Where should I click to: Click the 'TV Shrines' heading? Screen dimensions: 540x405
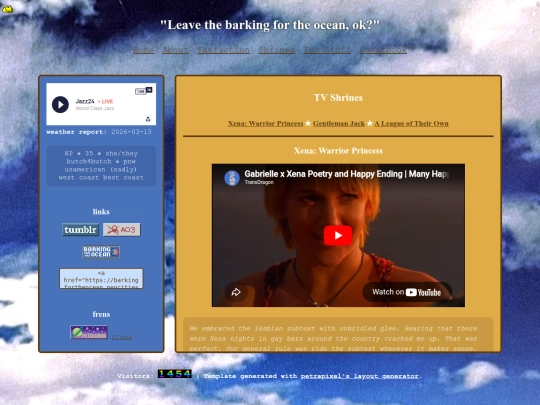tap(338, 97)
